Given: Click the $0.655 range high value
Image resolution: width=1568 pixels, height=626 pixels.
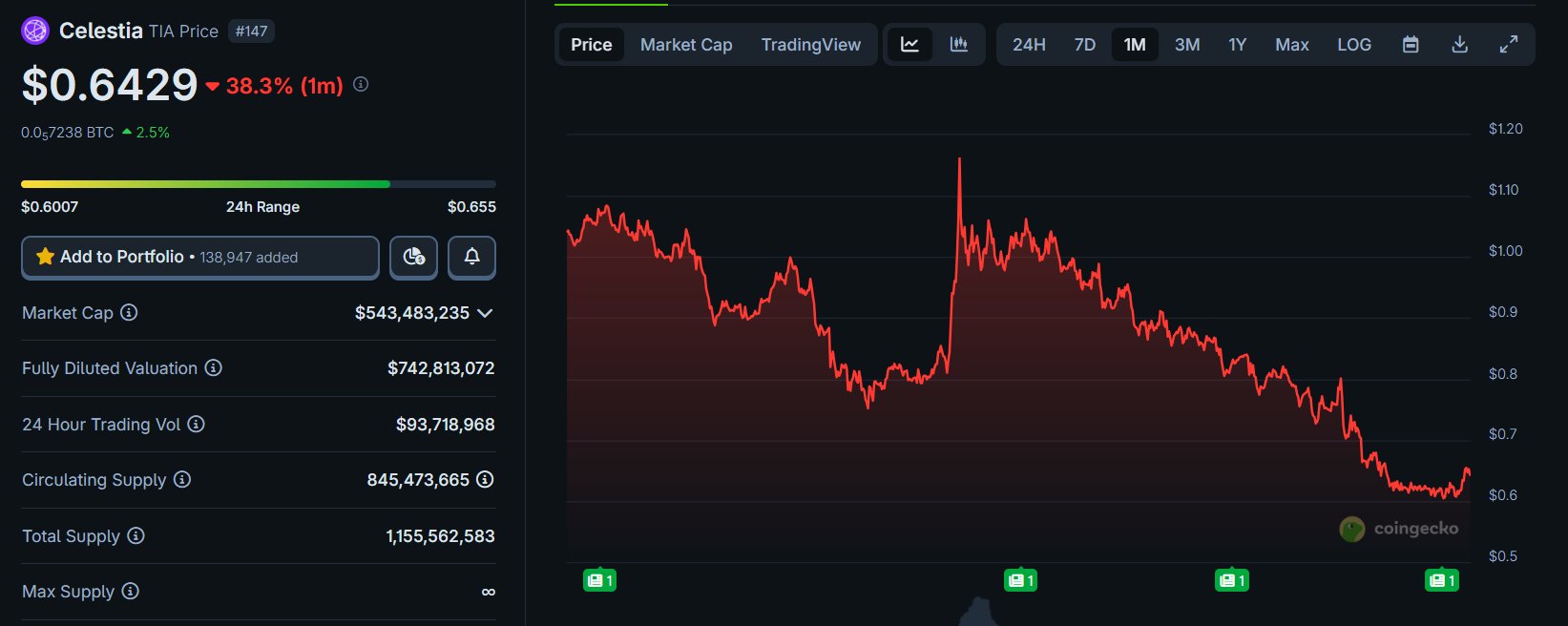Looking at the screenshot, I should (x=471, y=207).
